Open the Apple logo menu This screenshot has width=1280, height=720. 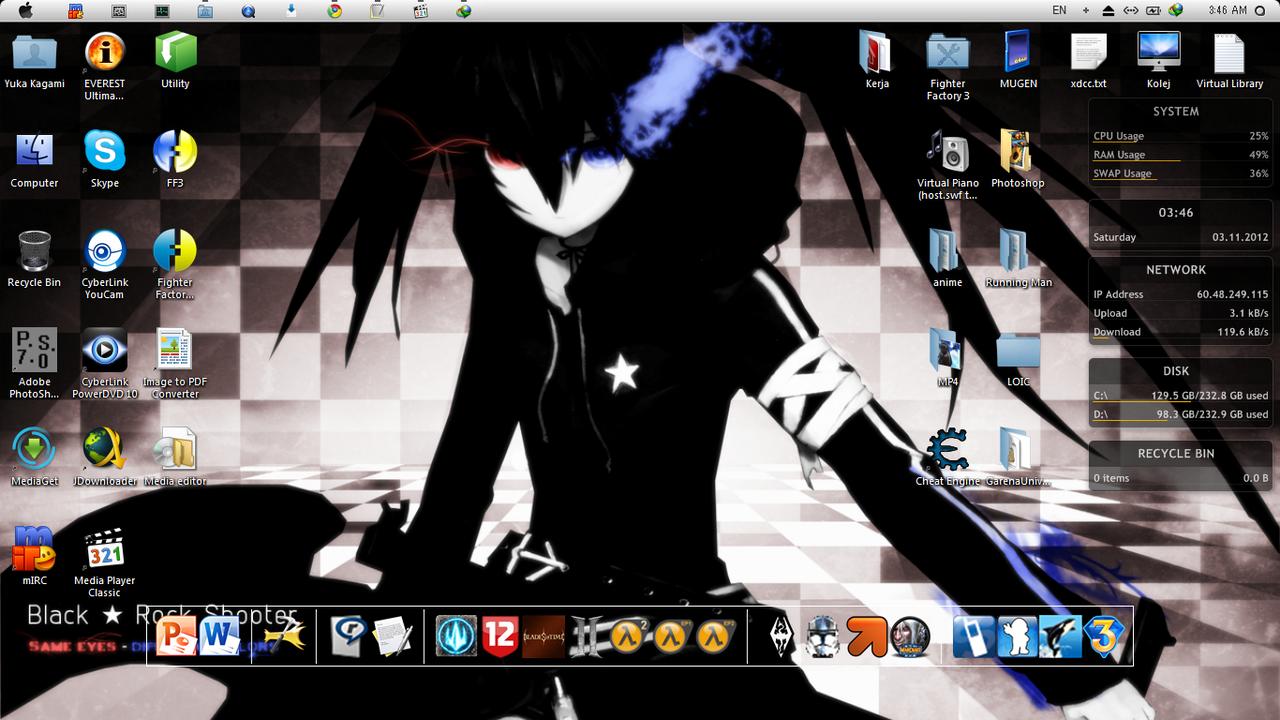point(26,10)
